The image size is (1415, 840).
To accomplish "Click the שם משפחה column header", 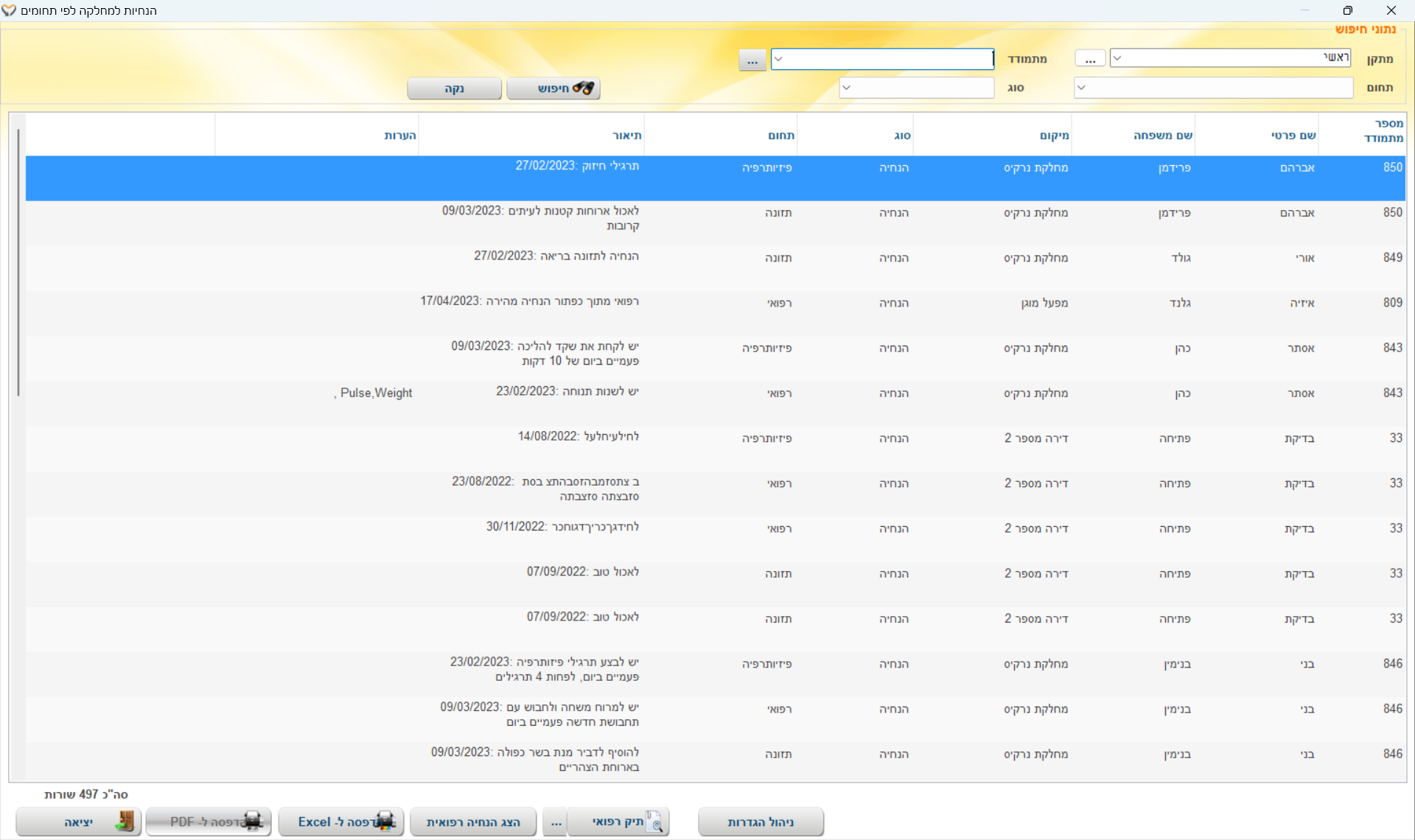I will click(x=1162, y=136).
